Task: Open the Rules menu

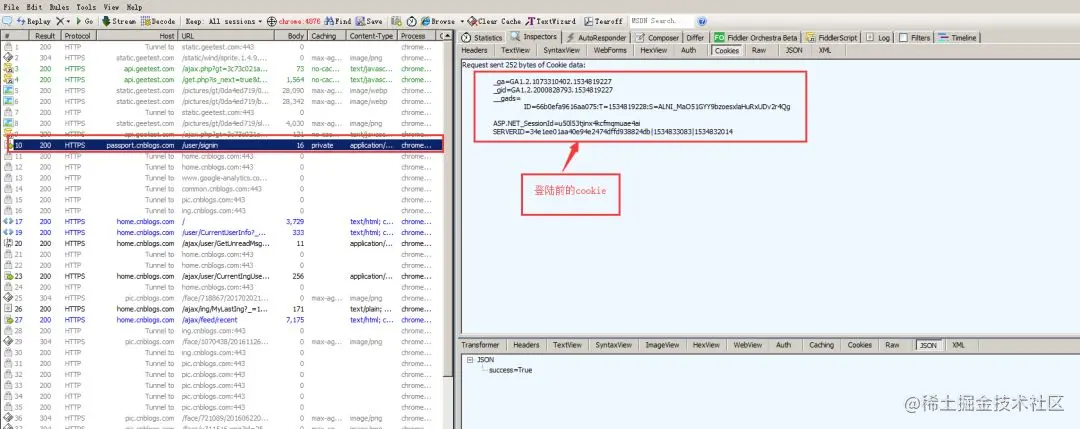Action: (59, 6)
